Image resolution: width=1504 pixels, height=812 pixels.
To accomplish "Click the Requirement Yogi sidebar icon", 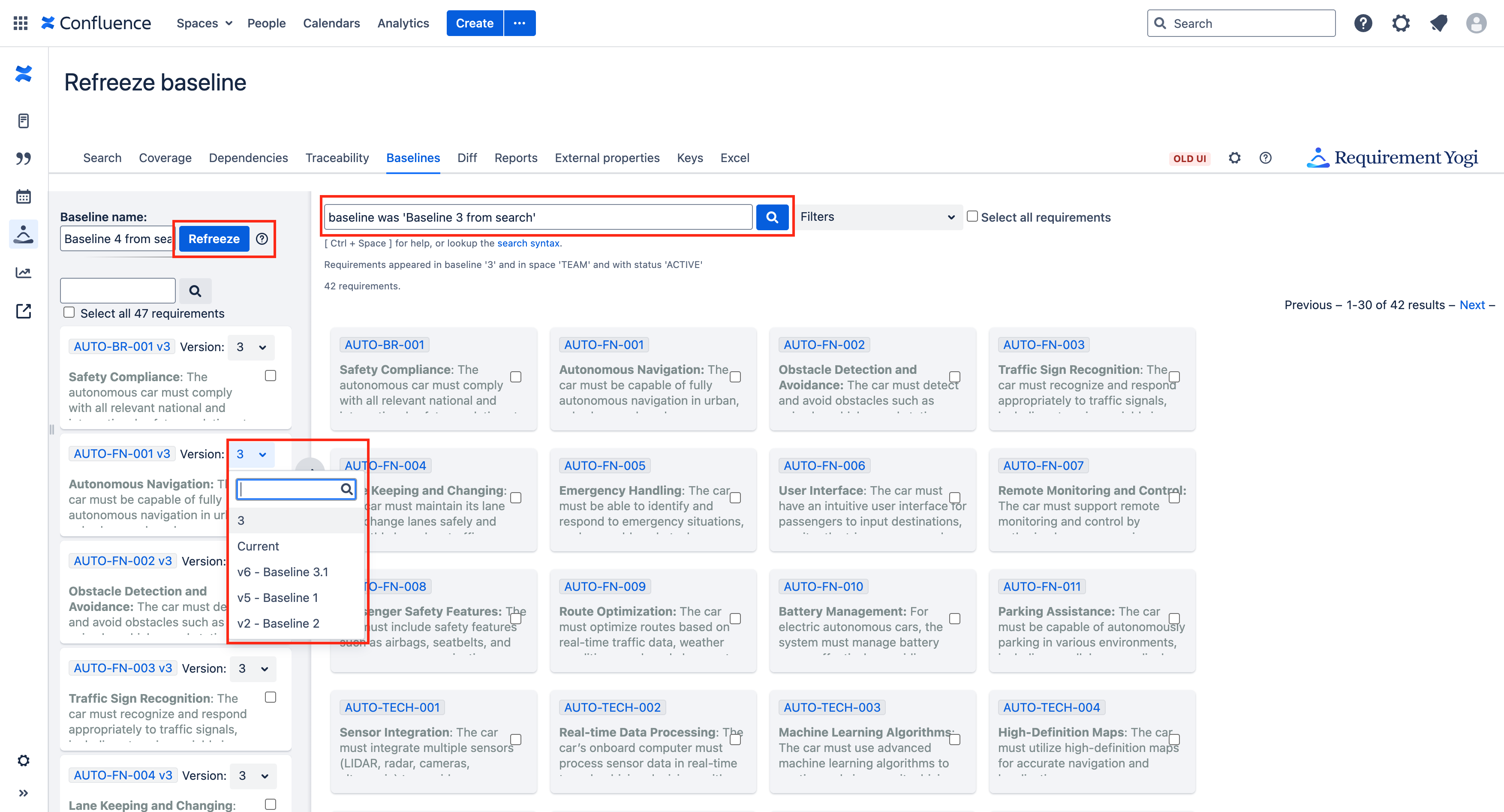I will pyautogui.click(x=23, y=234).
